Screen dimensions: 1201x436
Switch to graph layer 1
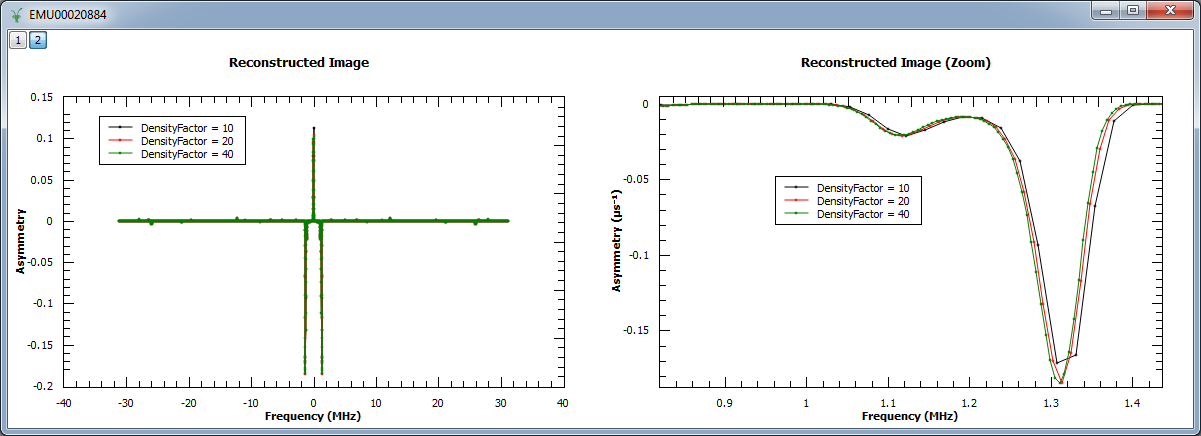click(18, 40)
